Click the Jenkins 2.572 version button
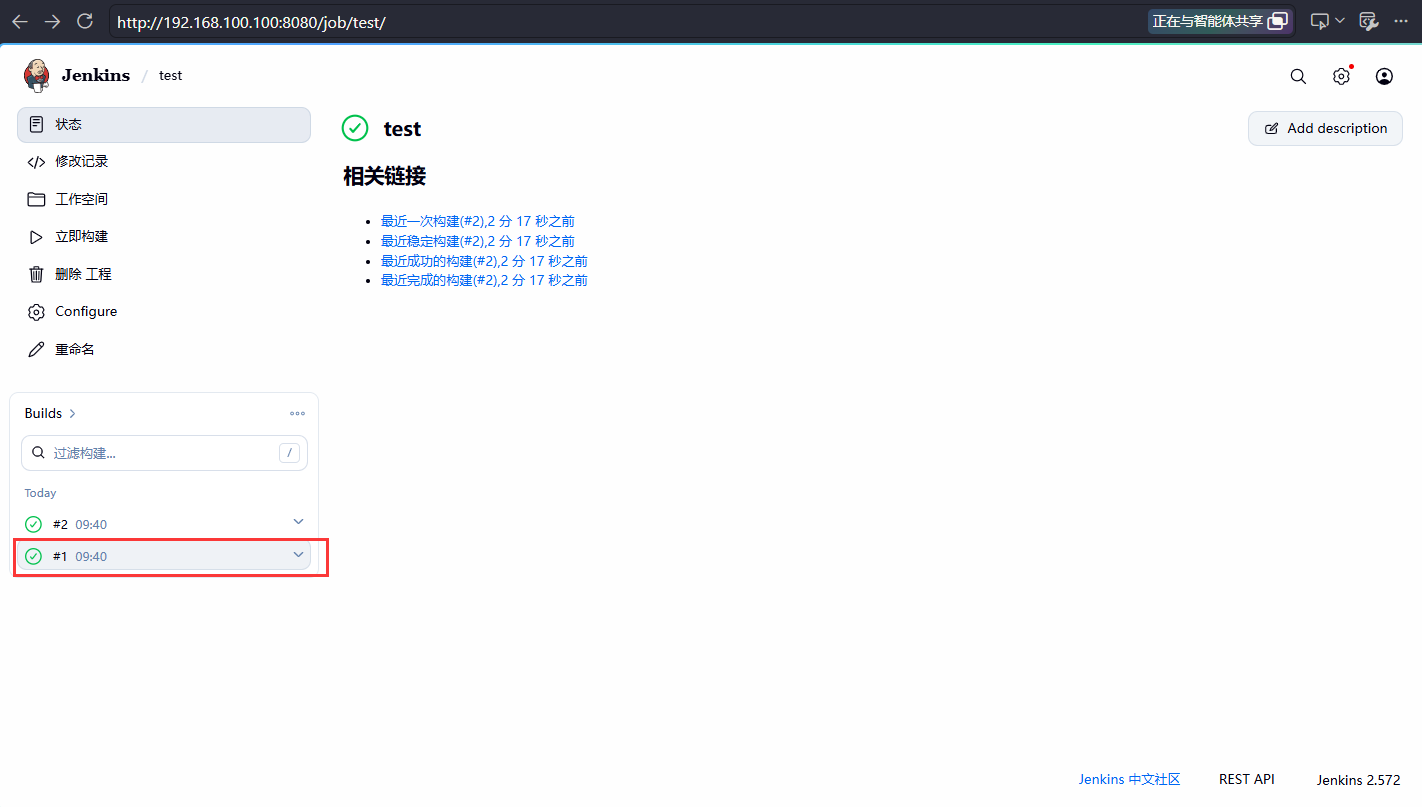This screenshot has width=1422, height=807. [1358, 780]
